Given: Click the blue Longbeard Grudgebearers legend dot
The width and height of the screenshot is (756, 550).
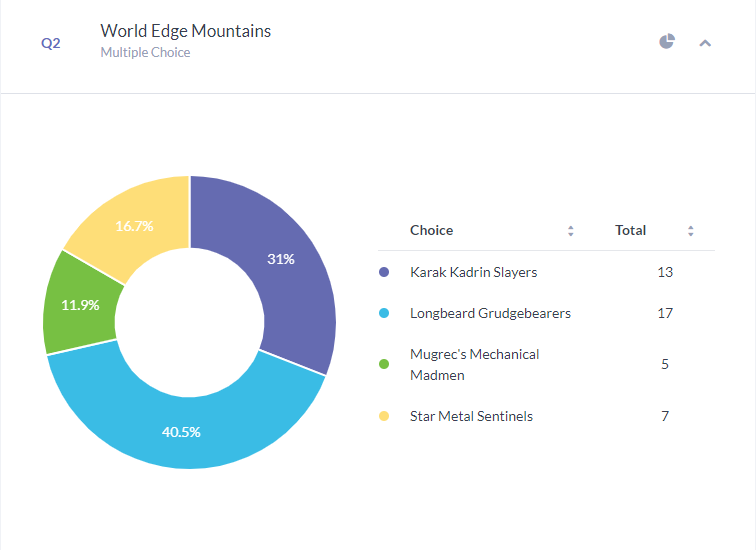Looking at the screenshot, I should click(384, 313).
